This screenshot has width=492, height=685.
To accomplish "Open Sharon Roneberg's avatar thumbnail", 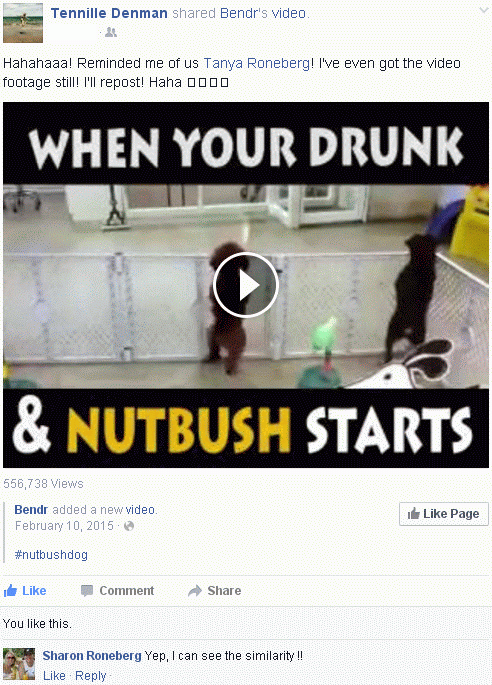I will click(19, 664).
